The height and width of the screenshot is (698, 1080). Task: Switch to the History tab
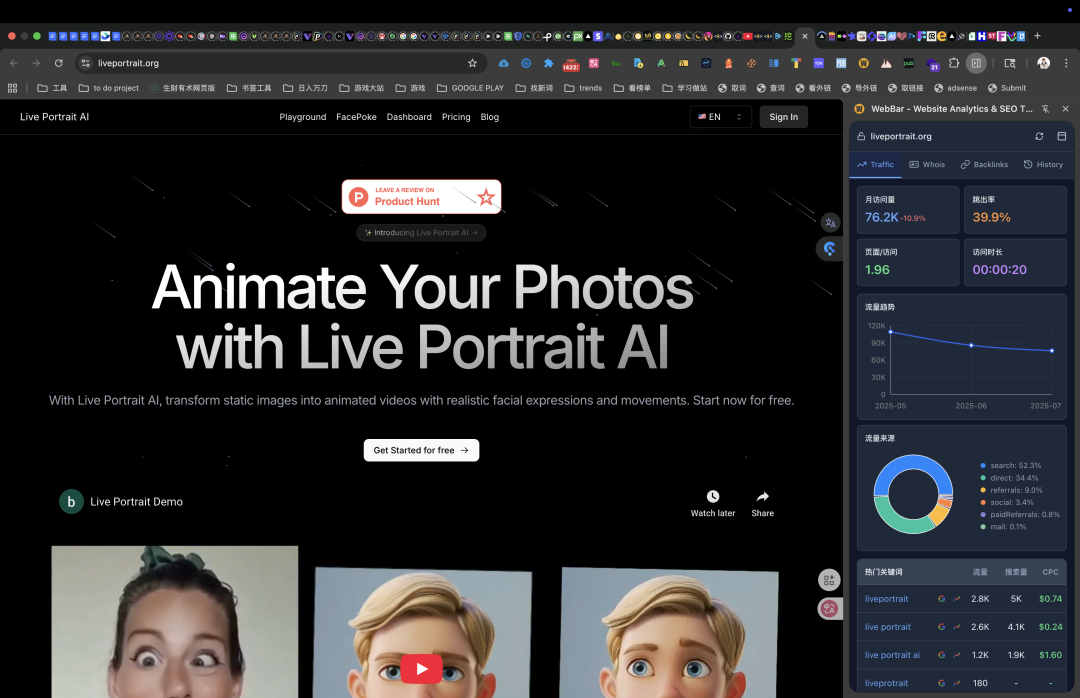pyautogui.click(x=1043, y=165)
